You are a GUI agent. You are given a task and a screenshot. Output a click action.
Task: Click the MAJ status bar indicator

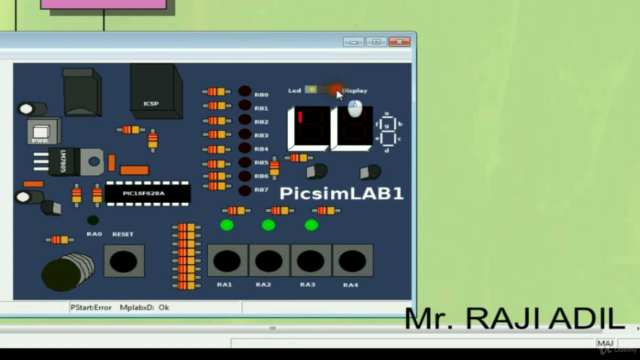click(x=605, y=343)
